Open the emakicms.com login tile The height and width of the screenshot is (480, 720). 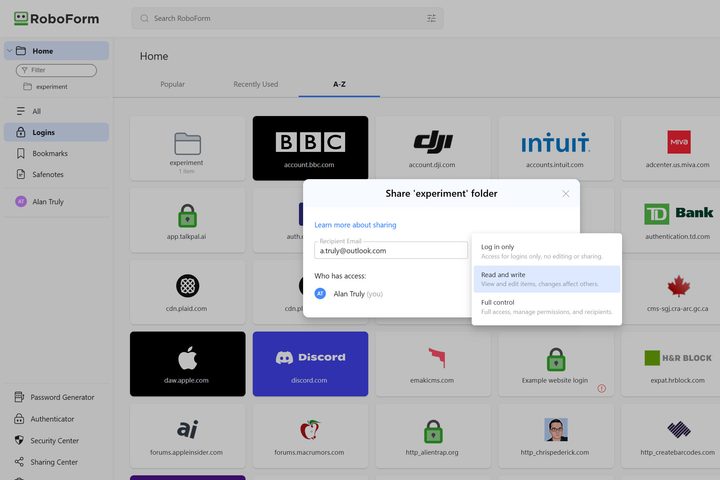point(433,364)
